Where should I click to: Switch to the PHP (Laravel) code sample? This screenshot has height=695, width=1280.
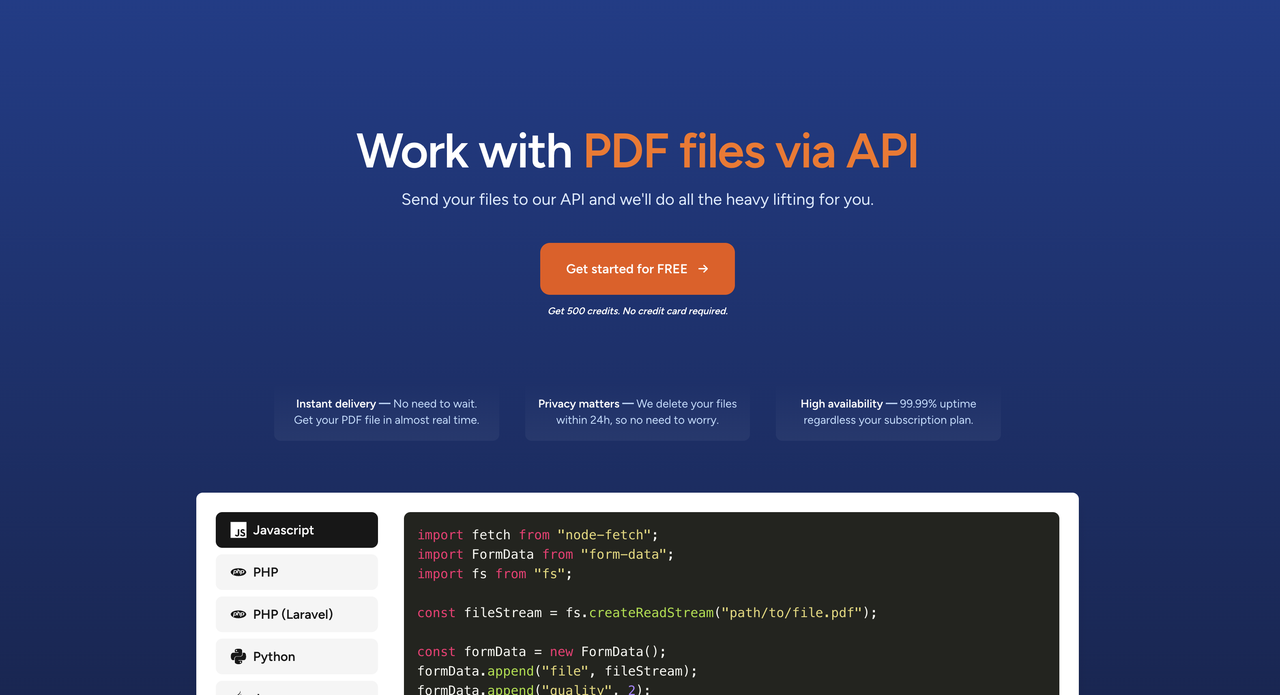click(x=296, y=614)
